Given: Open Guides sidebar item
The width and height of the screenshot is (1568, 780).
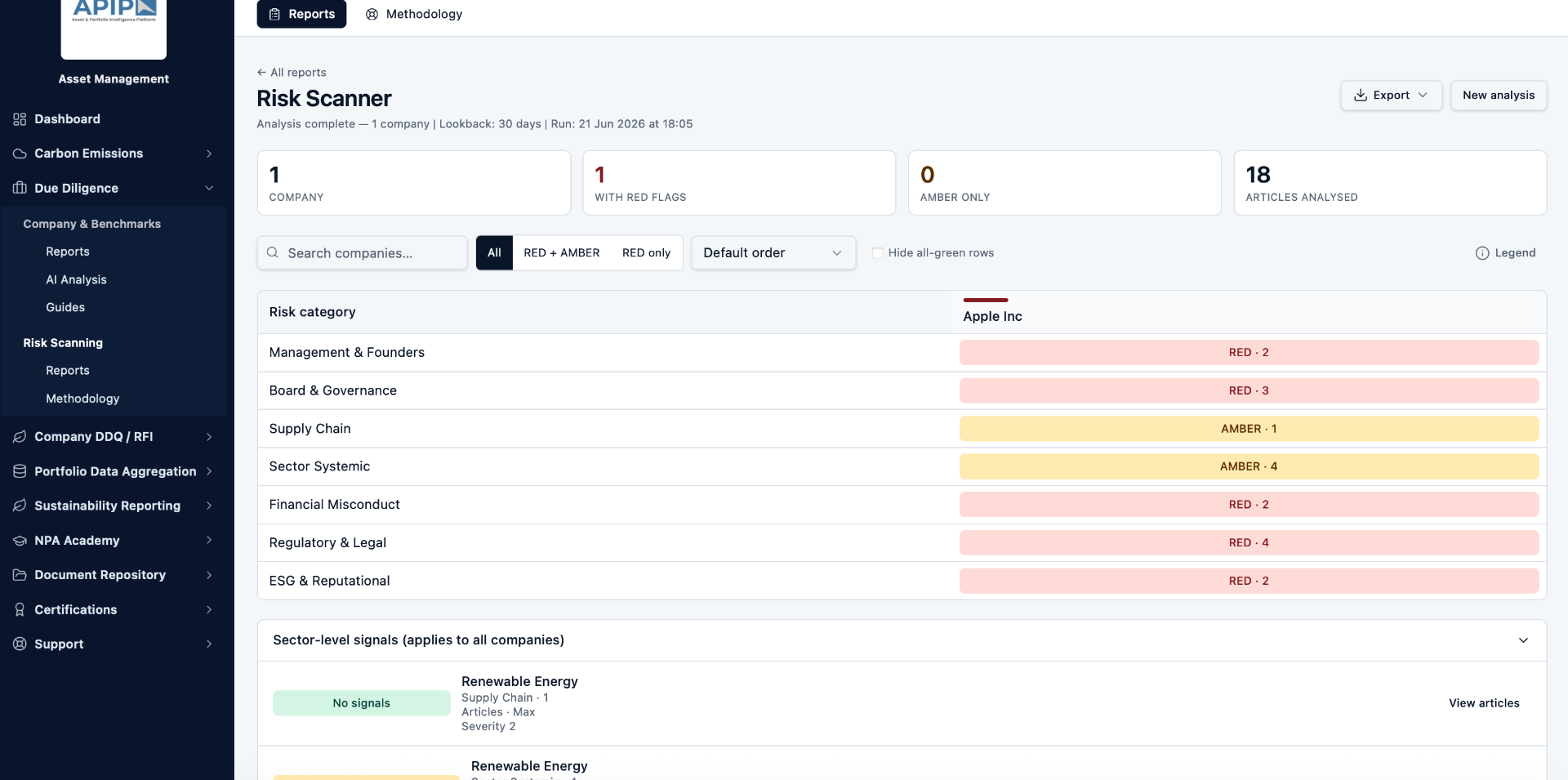Looking at the screenshot, I should pyautogui.click(x=65, y=307).
